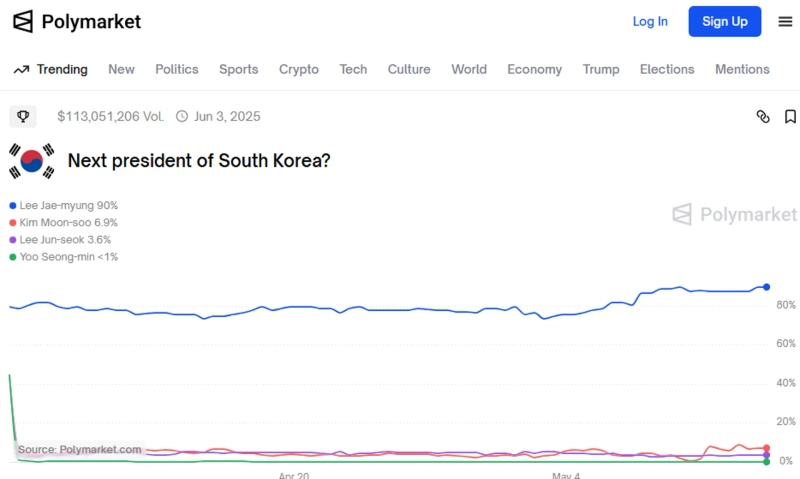800x479 pixels.
Task: Click the Polymarket logo icon
Action: (x=22, y=21)
